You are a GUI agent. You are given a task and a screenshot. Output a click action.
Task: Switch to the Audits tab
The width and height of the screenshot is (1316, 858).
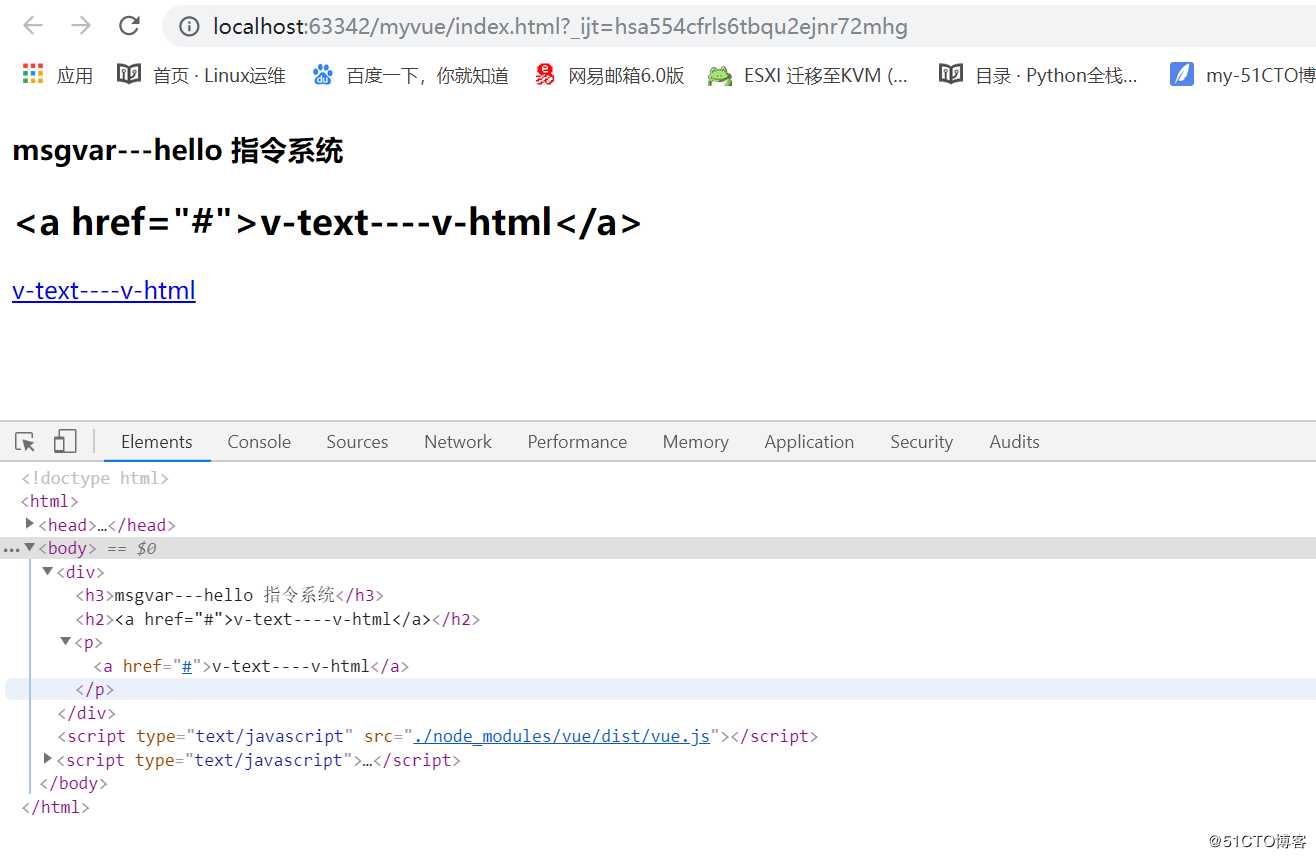(1014, 442)
